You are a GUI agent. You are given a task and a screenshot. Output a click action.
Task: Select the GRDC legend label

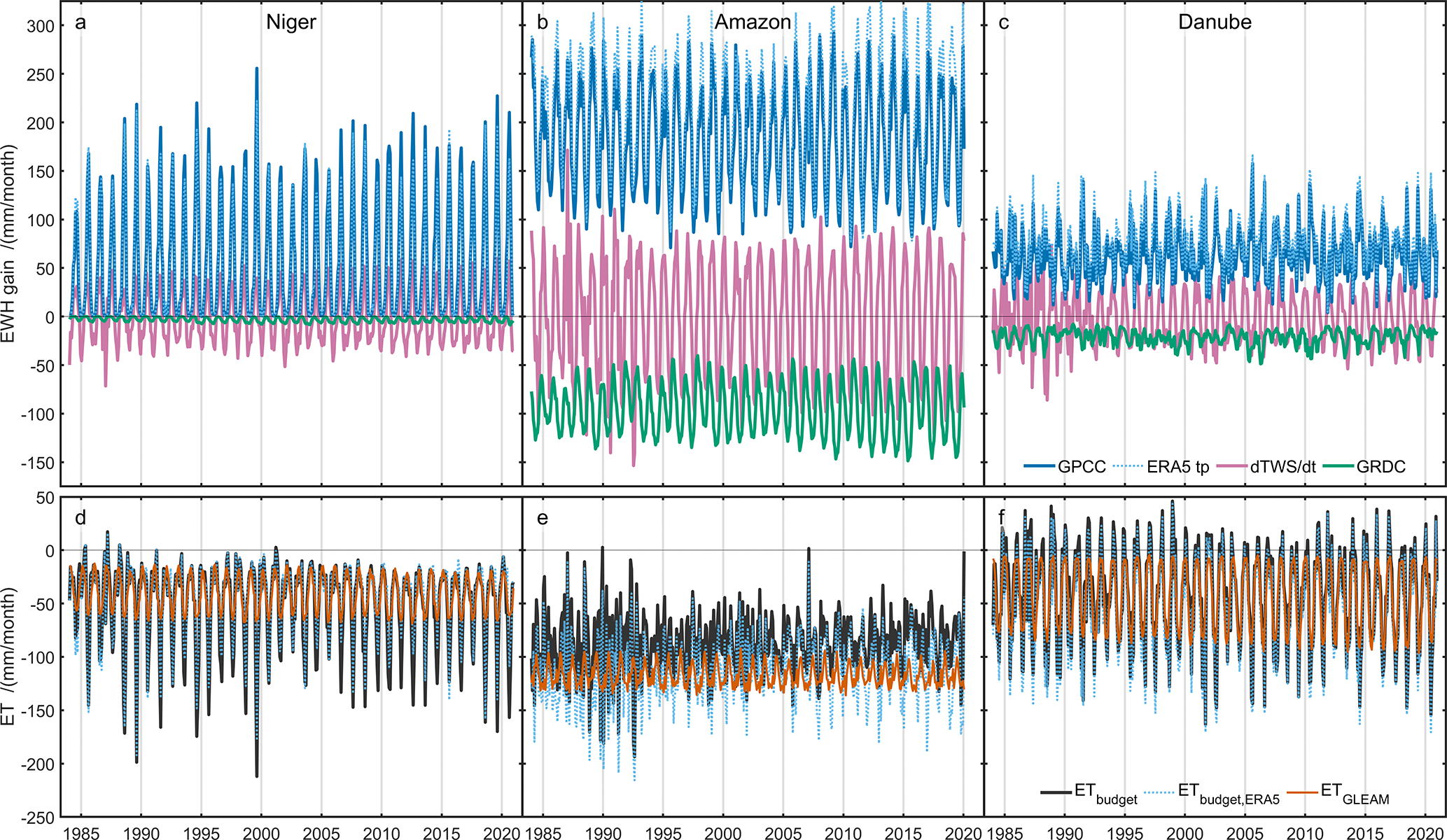tap(1380, 467)
